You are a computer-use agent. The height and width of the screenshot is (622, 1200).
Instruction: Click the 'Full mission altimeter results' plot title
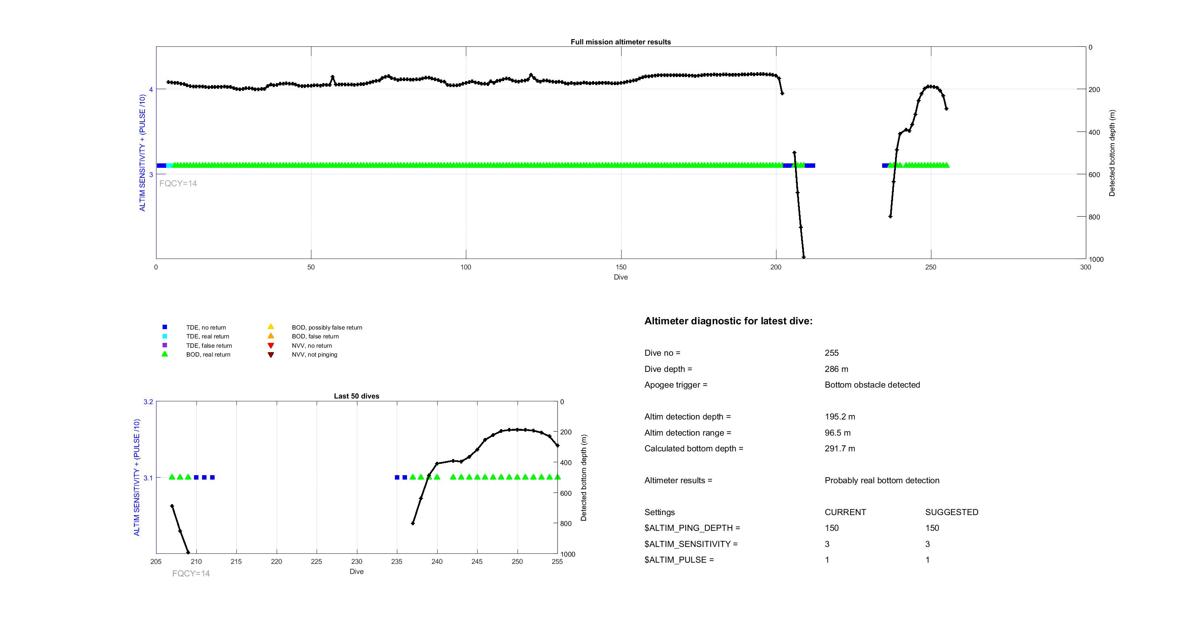click(x=621, y=42)
